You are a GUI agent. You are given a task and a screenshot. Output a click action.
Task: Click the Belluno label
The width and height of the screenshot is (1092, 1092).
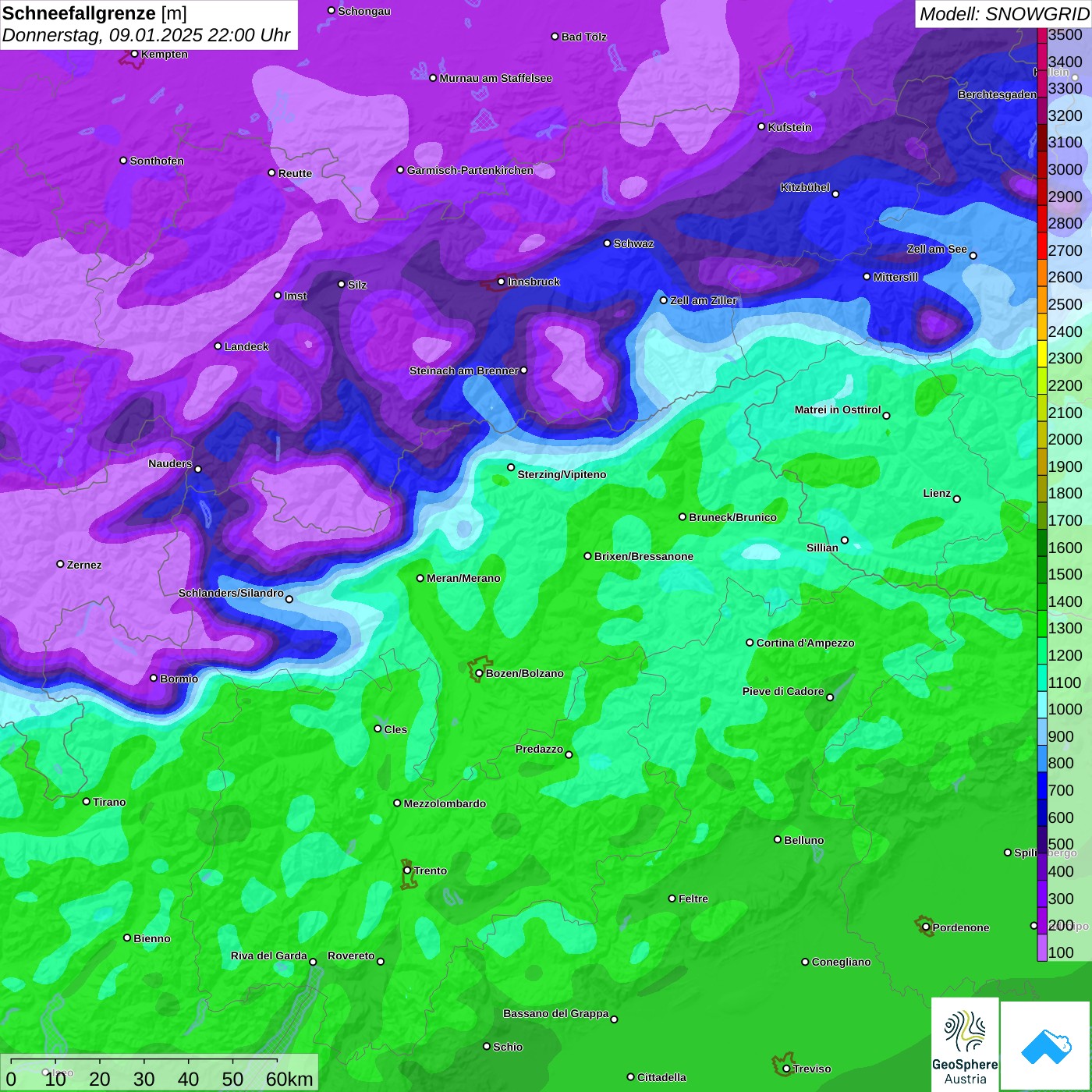[803, 840]
